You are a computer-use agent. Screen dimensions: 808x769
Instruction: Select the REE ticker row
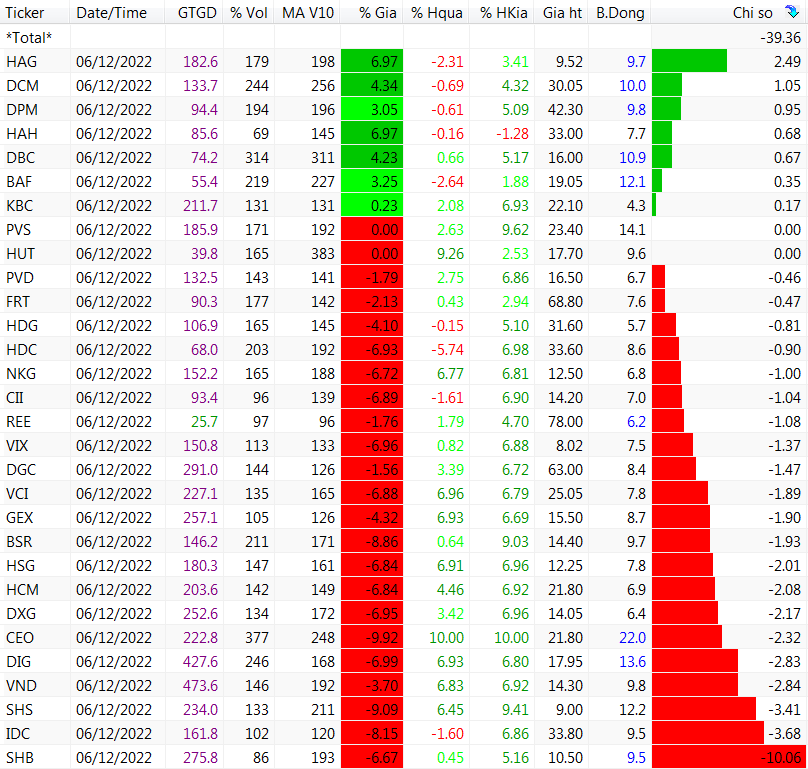click(404, 421)
